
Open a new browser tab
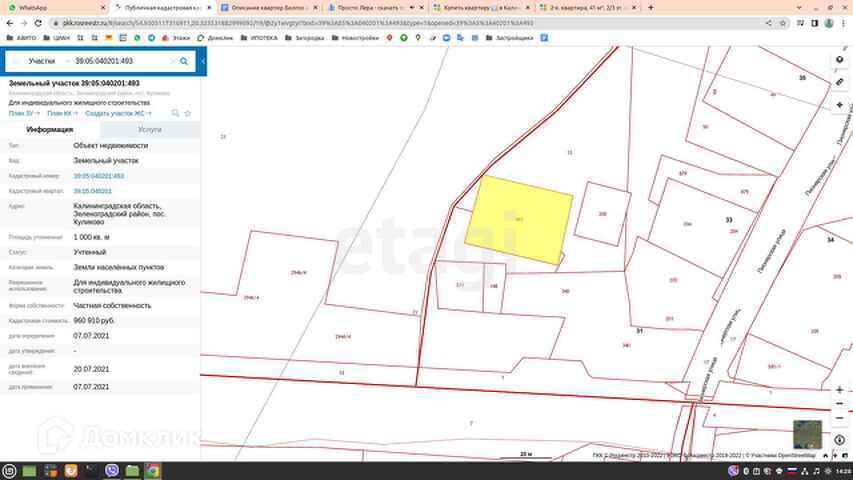pyautogui.click(x=651, y=8)
